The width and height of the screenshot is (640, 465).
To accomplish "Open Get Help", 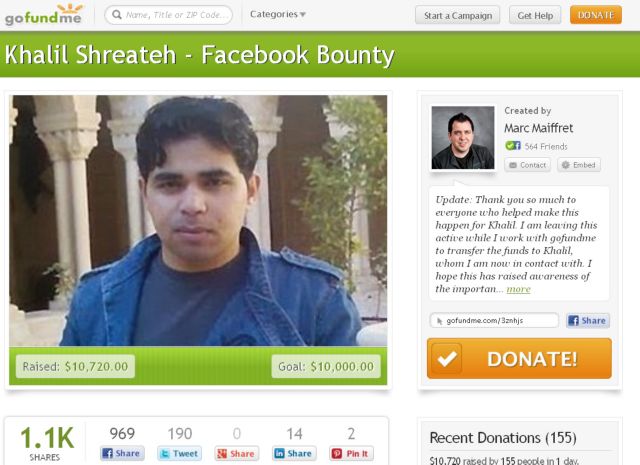I will point(535,15).
